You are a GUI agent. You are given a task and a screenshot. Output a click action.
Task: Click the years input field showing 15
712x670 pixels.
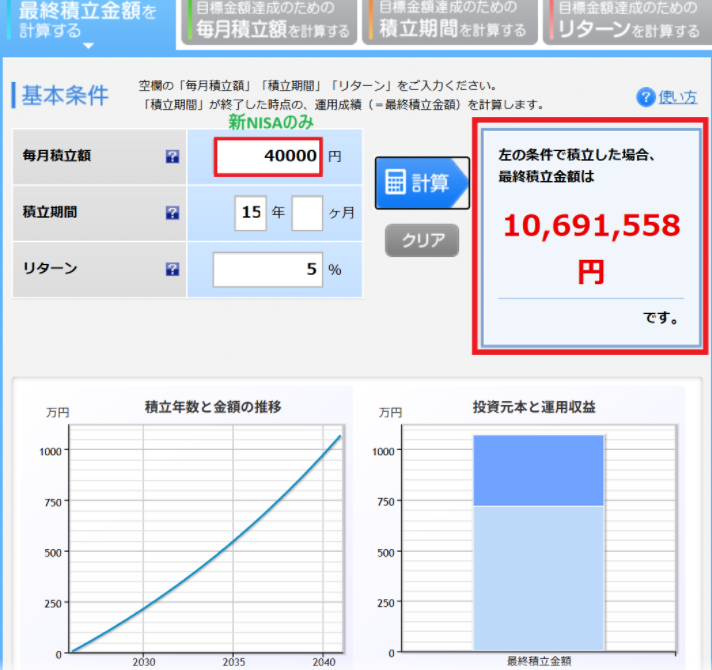point(251,213)
